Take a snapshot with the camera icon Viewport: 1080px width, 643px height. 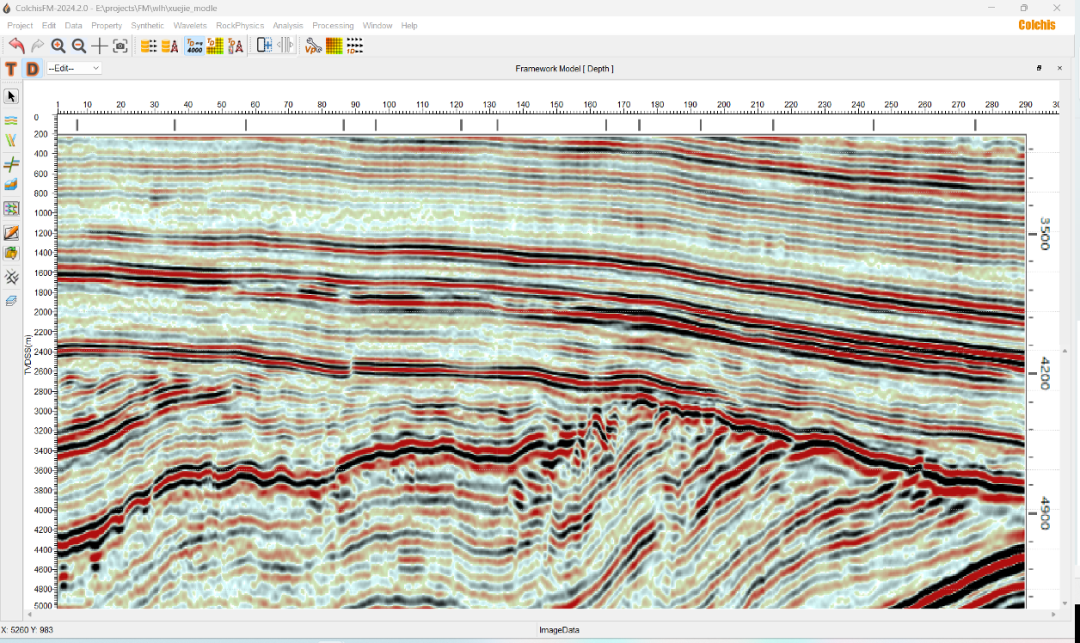coord(120,45)
